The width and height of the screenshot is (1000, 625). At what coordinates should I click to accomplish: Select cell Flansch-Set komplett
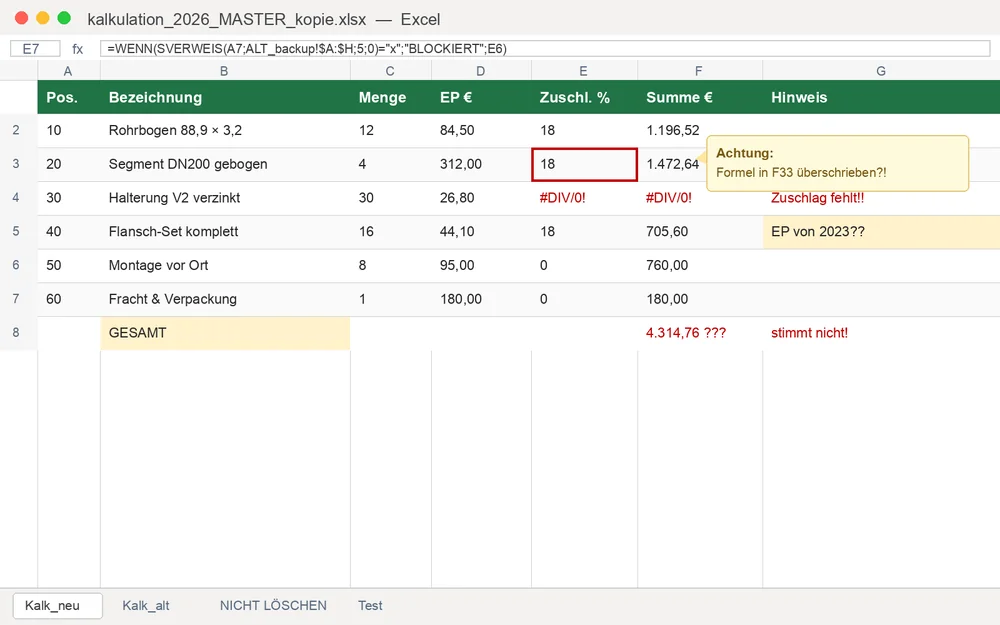pyautogui.click(x=224, y=232)
